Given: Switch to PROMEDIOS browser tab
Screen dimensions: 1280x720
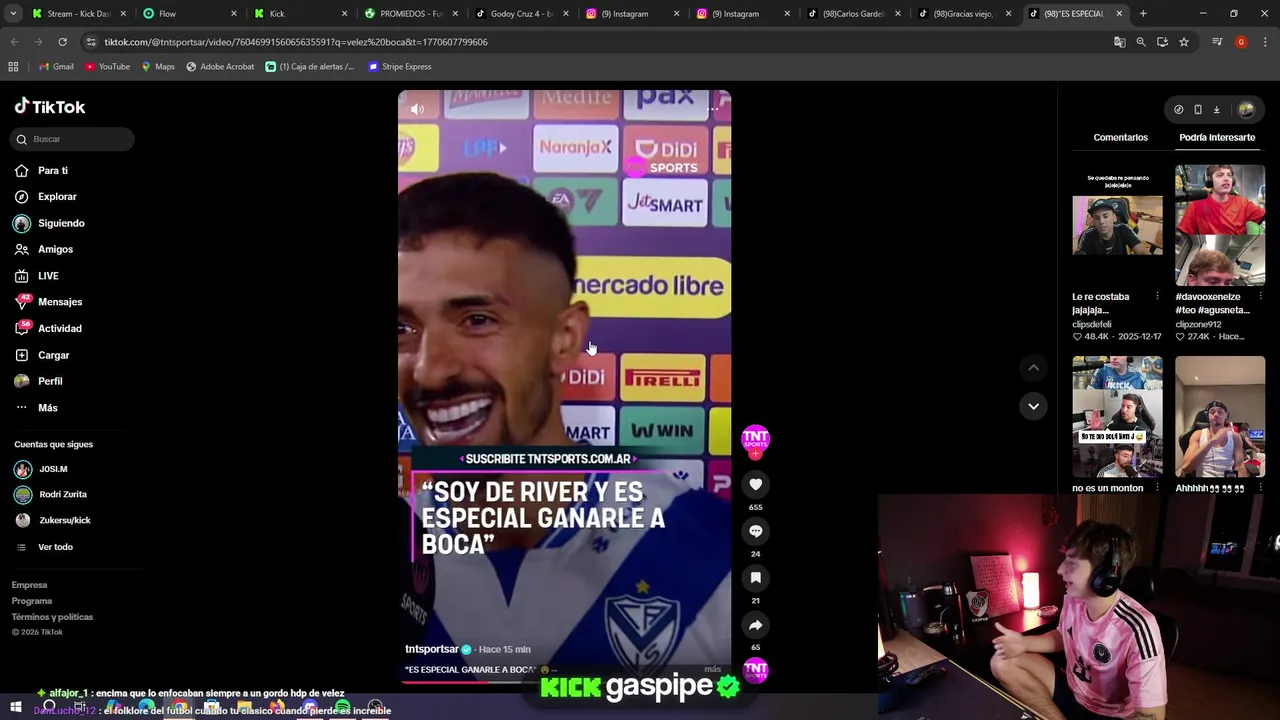Looking at the screenshot, I should coord(412,14).
